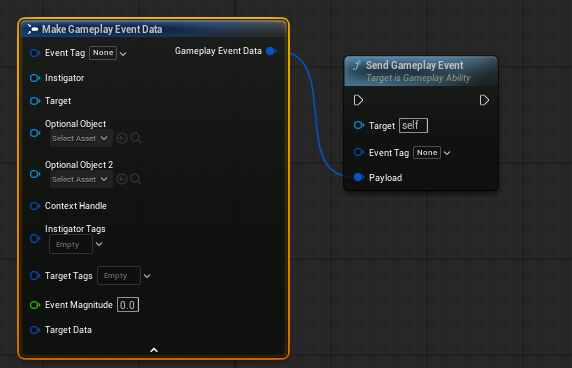This screenshot has height=368, width=572.
Task: Click the None tag box on Make Gameplay Event Data
Action: click(x=103, y=53)
